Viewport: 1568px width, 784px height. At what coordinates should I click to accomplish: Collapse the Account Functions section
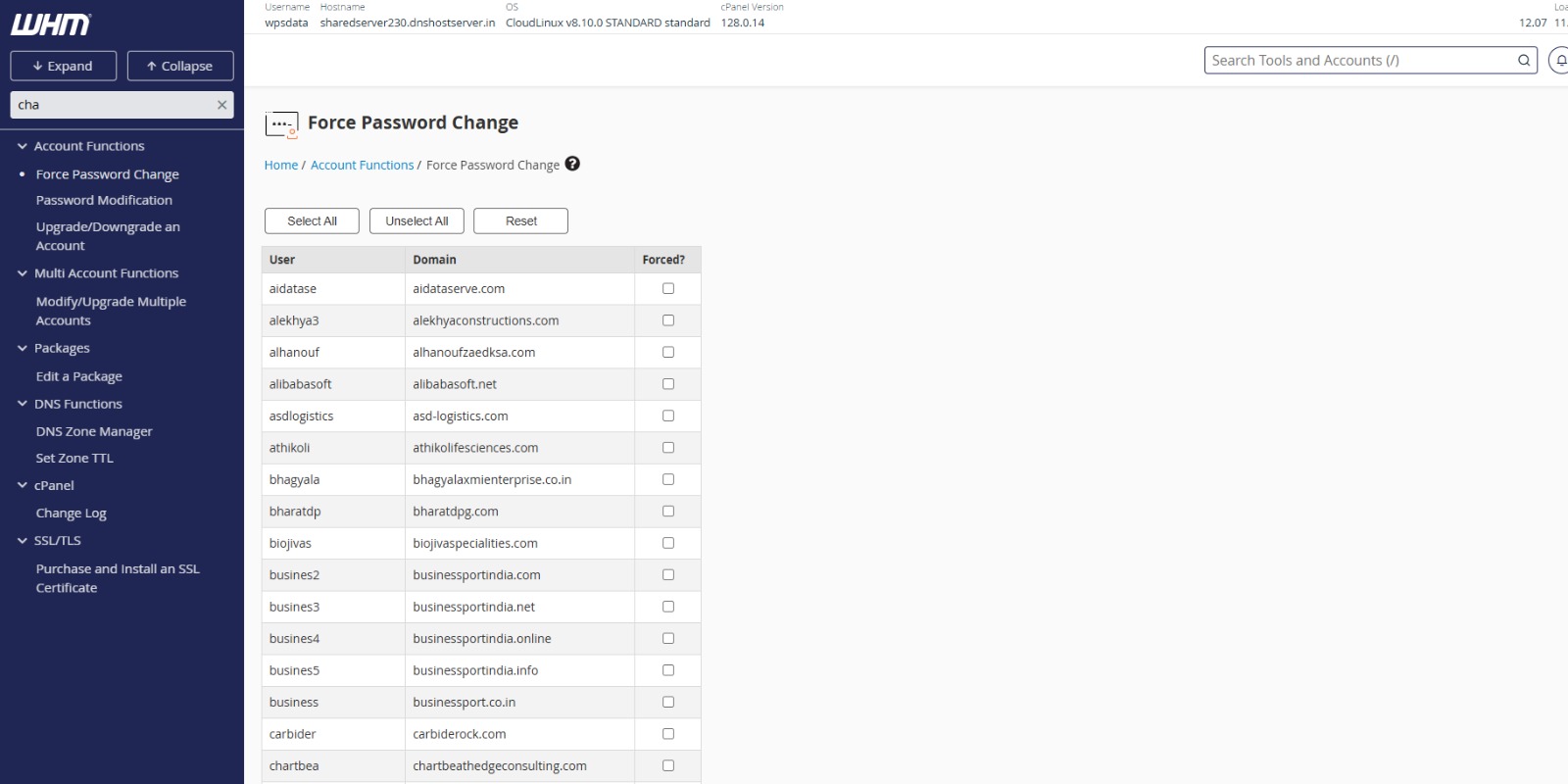click(x=23, y=146)
